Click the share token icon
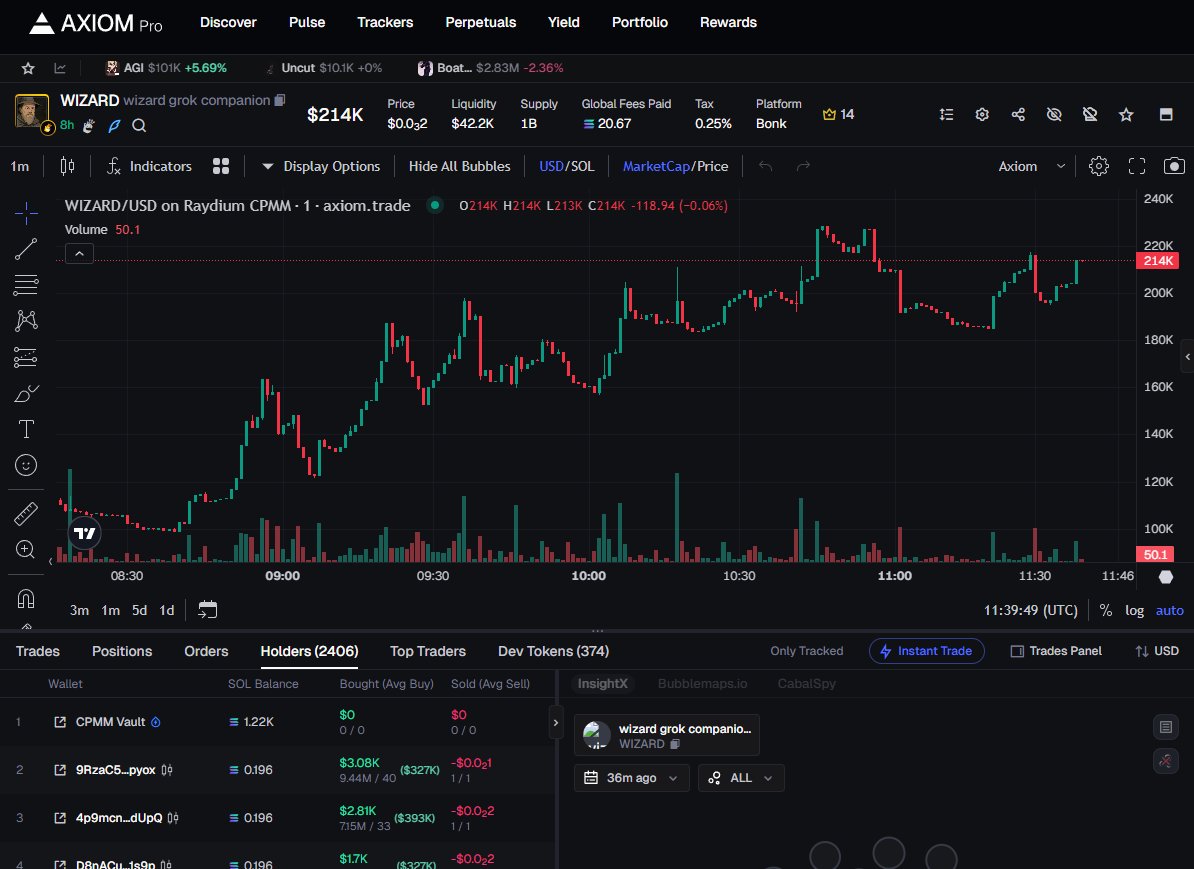 pyautogui.click(x=1018, y=114)
